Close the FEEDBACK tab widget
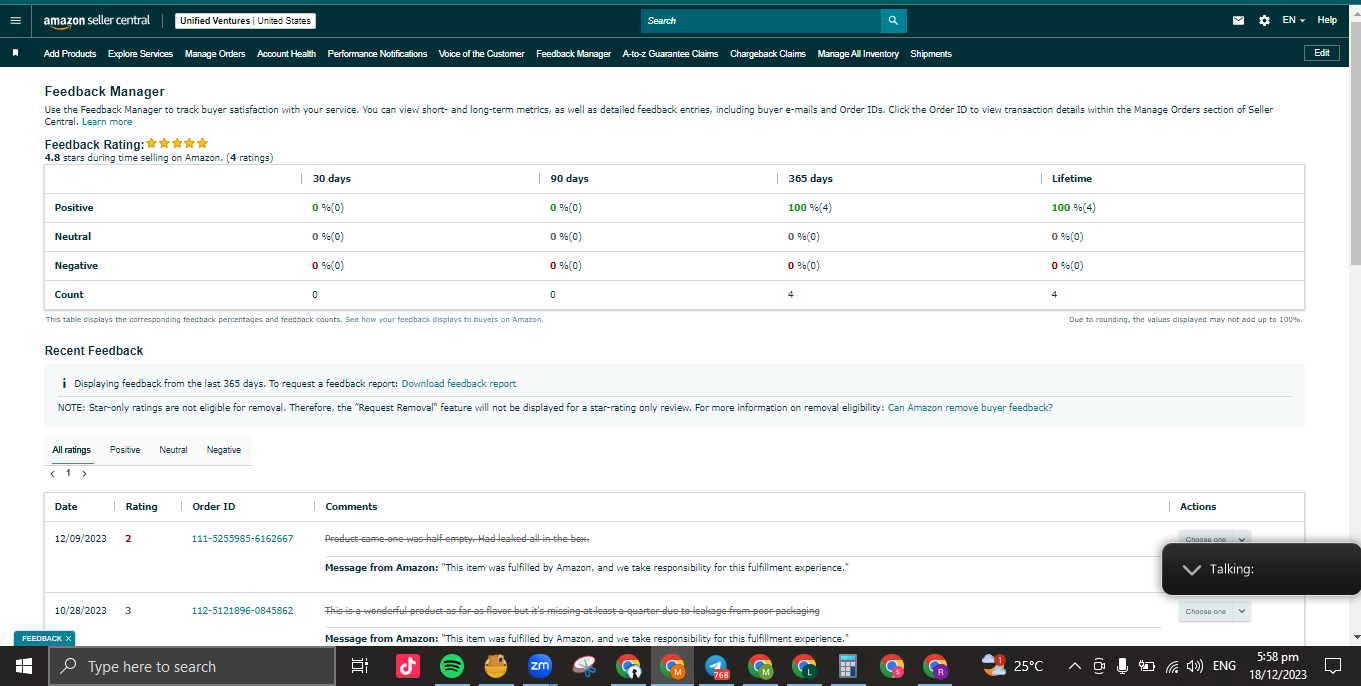 (x=69, y=638)
